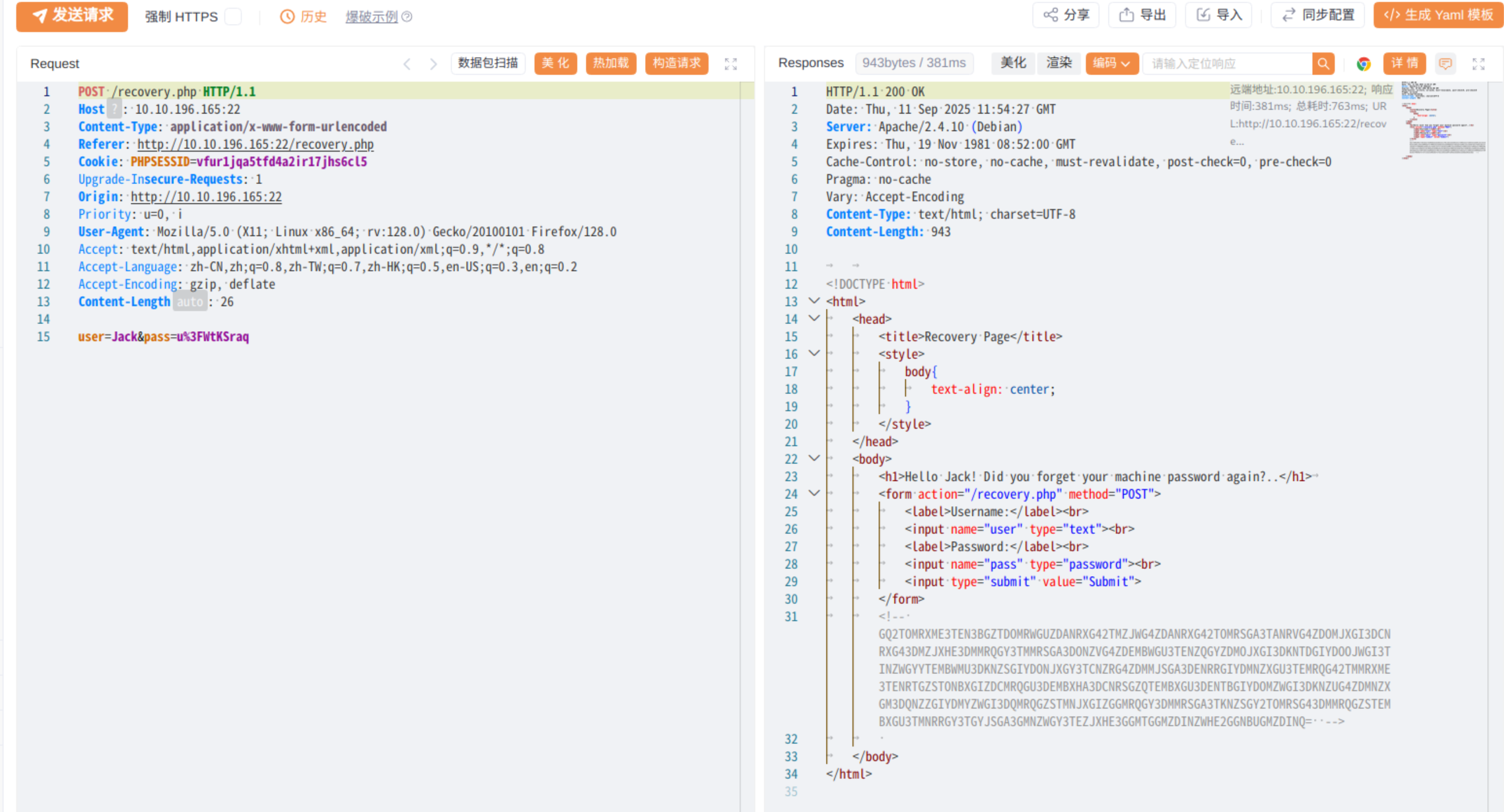Click the 发送请求 send button
Viewport: 1504px width, 812px height.
click(x=72, y=16)
